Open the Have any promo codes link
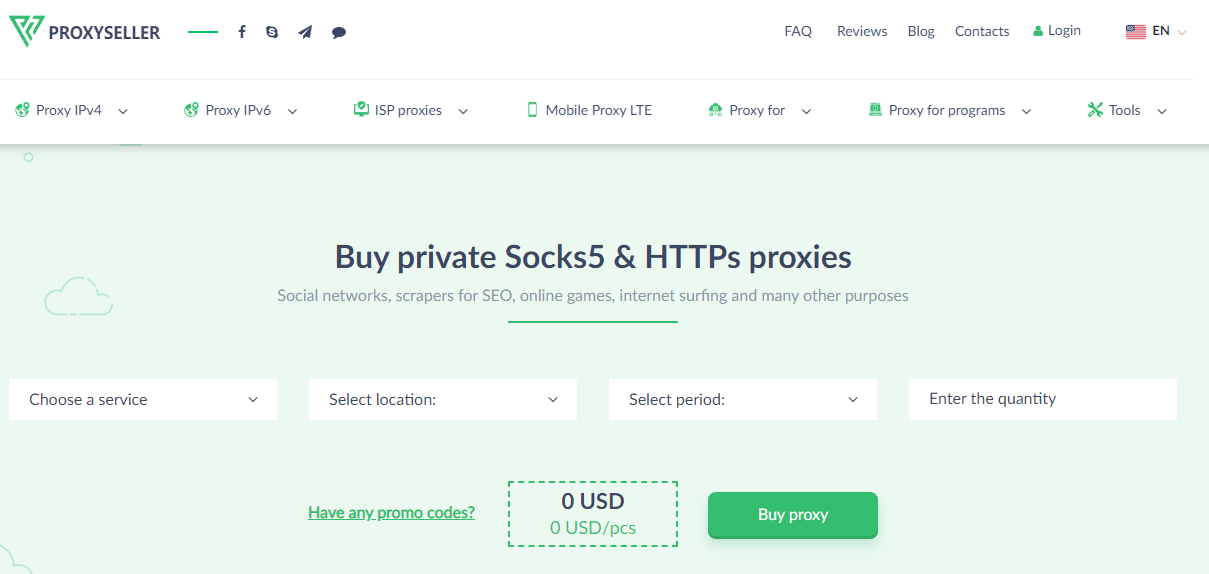 391,513
